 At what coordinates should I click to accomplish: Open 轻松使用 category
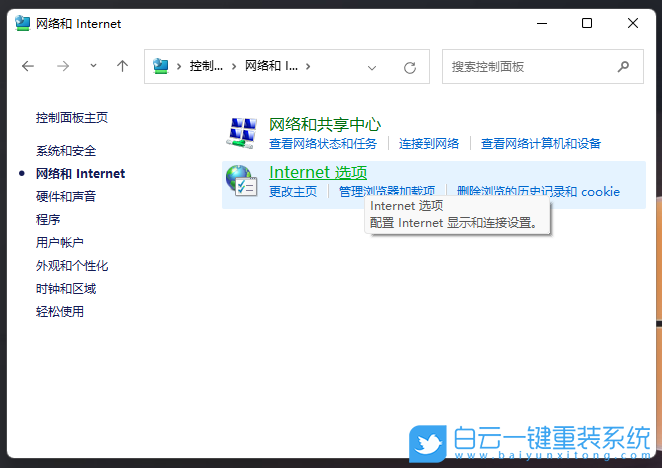(60, 312)
